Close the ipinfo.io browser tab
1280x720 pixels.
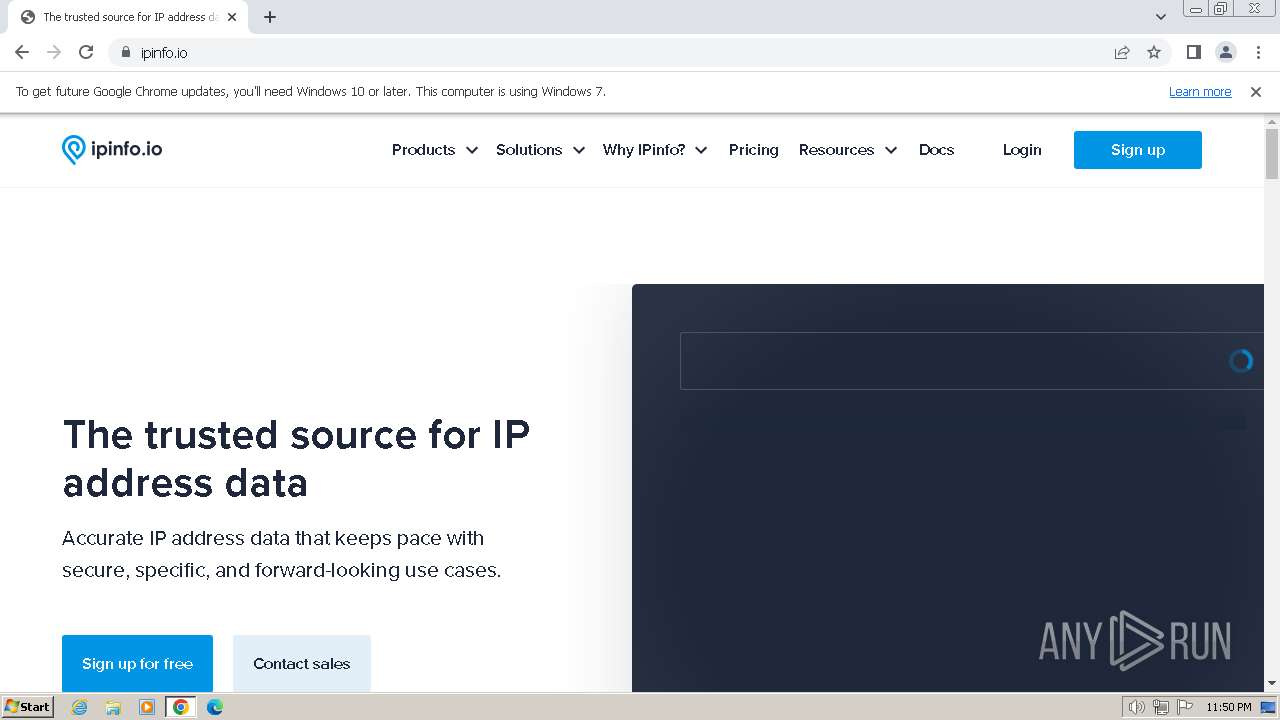tap(232, 17)
